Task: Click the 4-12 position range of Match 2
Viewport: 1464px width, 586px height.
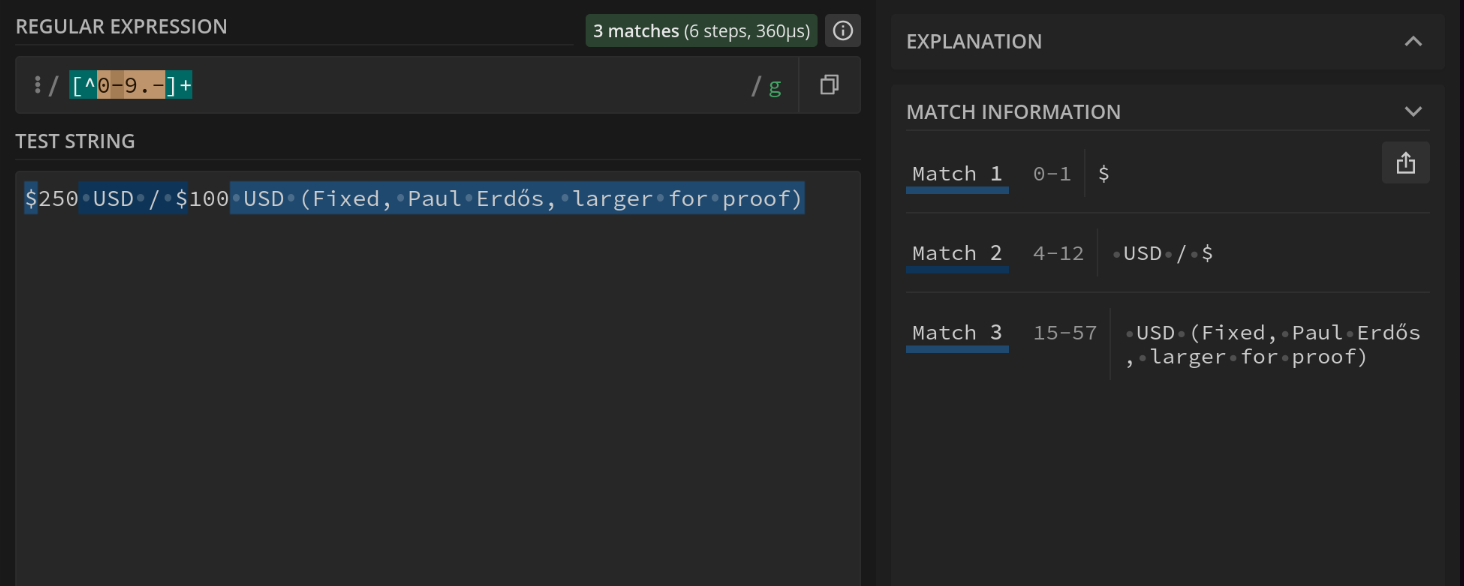Action: pyautogui.click(x=1058, y=253)
